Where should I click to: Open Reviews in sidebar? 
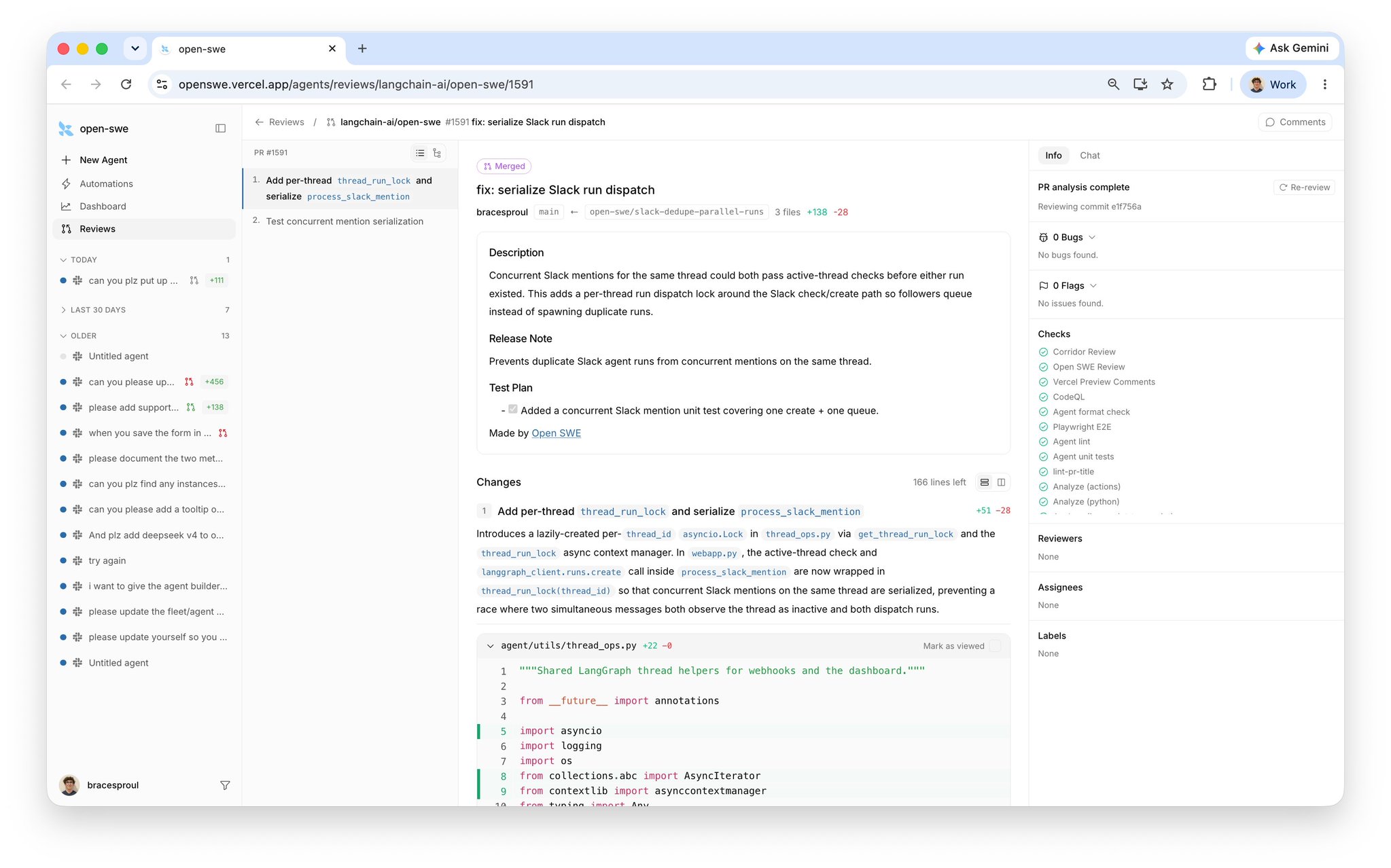[144, 229]
